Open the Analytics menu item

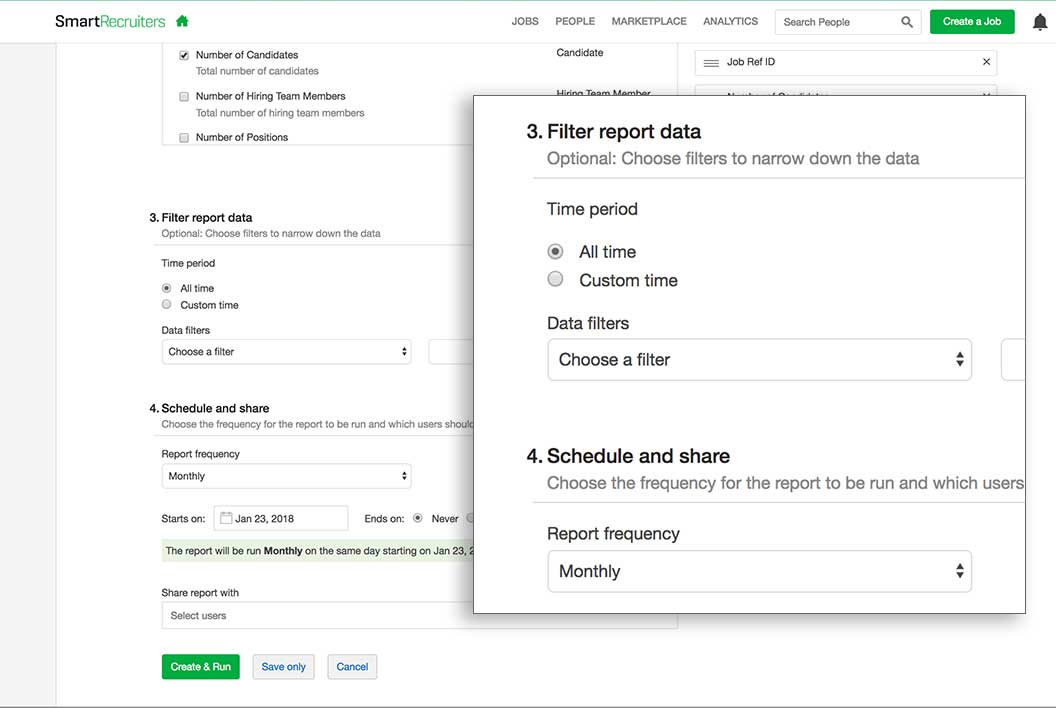730,21
